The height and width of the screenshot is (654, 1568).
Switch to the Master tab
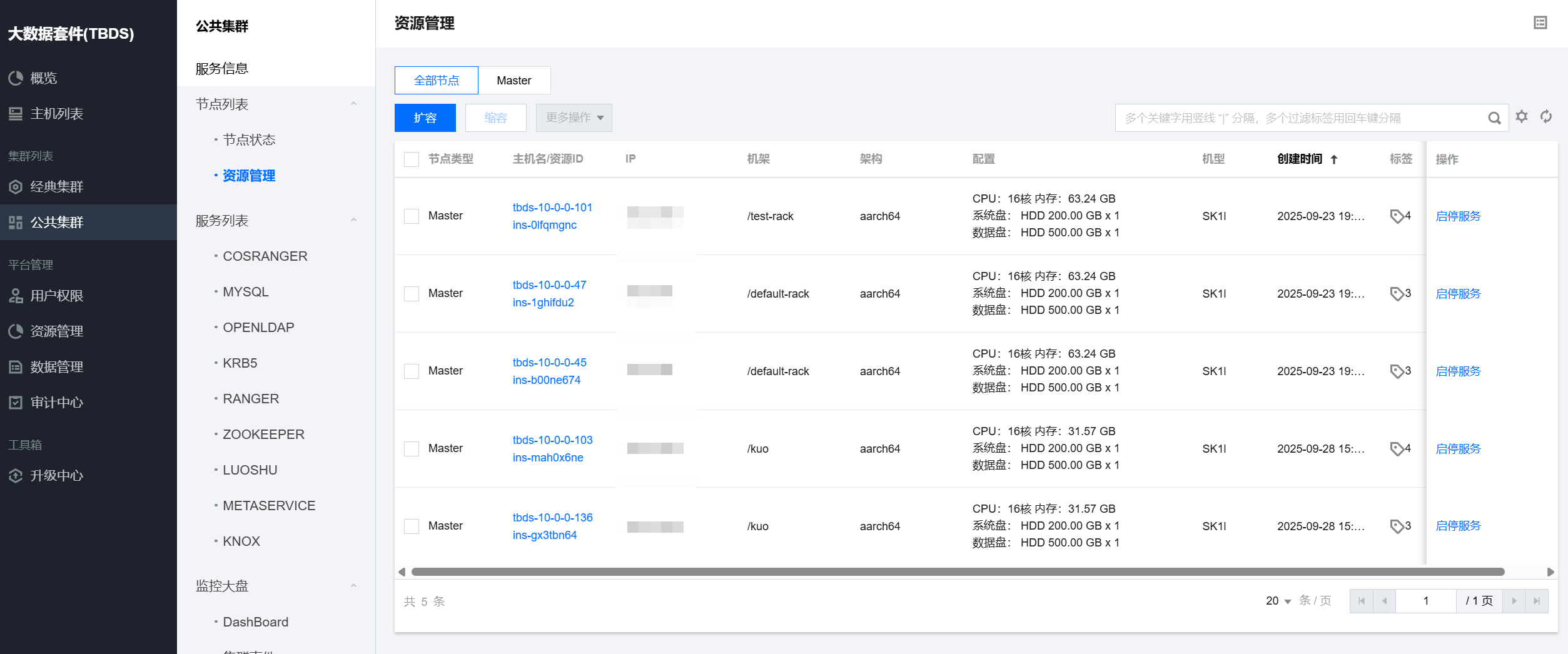[x=513, y=81]
